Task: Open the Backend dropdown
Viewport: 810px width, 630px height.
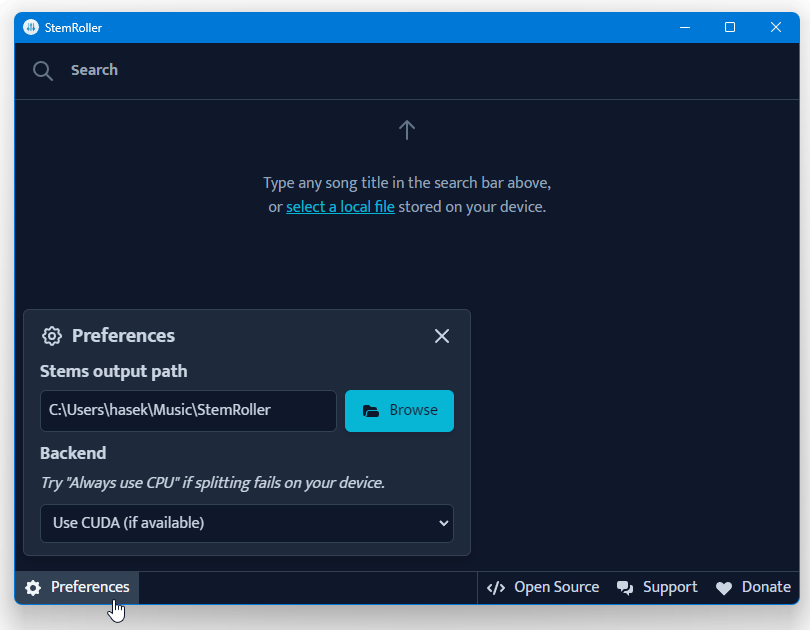Action: [x=247, y=523]
